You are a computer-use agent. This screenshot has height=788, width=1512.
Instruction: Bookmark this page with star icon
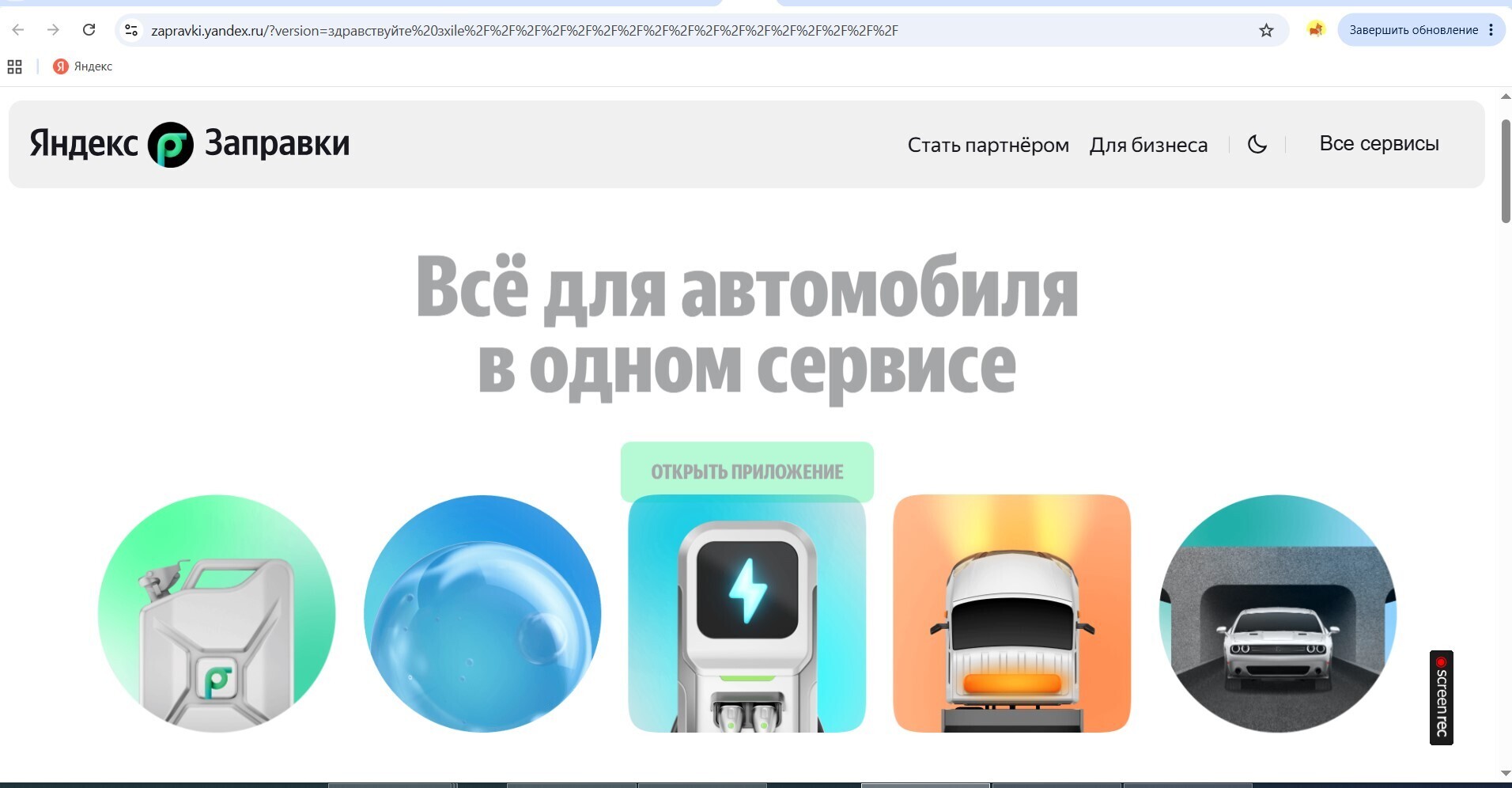point(1266,30)
